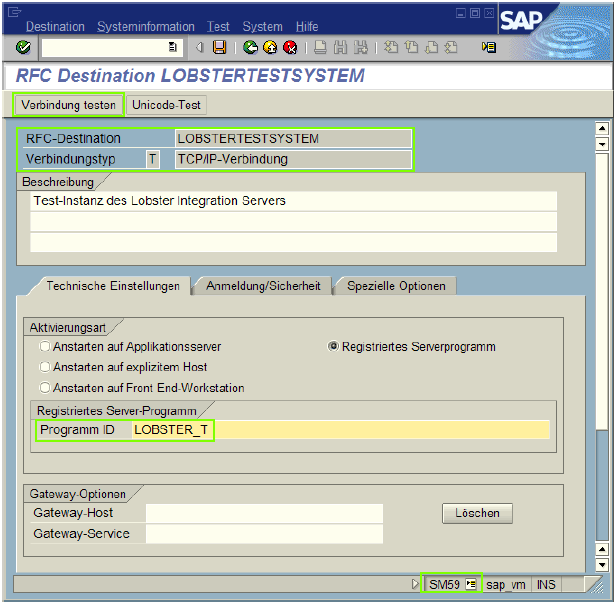Click the Verbindungstyp field containing T
This screenshot has width=616, height=604.
(x=152, y=159)
